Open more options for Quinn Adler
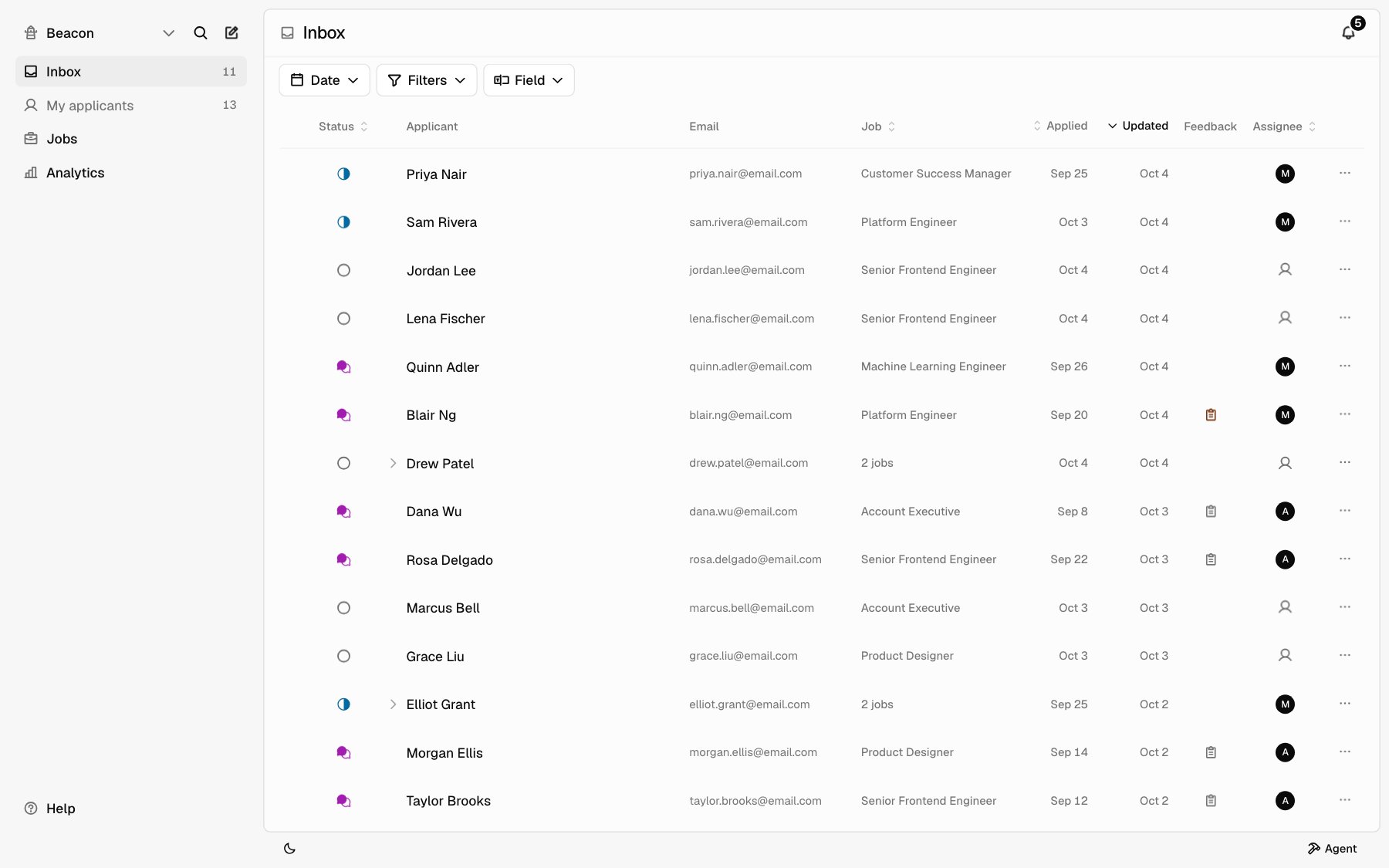The width and height of the screenshot is (1389, 868). pyautogui.click(x=1345, y=366)
